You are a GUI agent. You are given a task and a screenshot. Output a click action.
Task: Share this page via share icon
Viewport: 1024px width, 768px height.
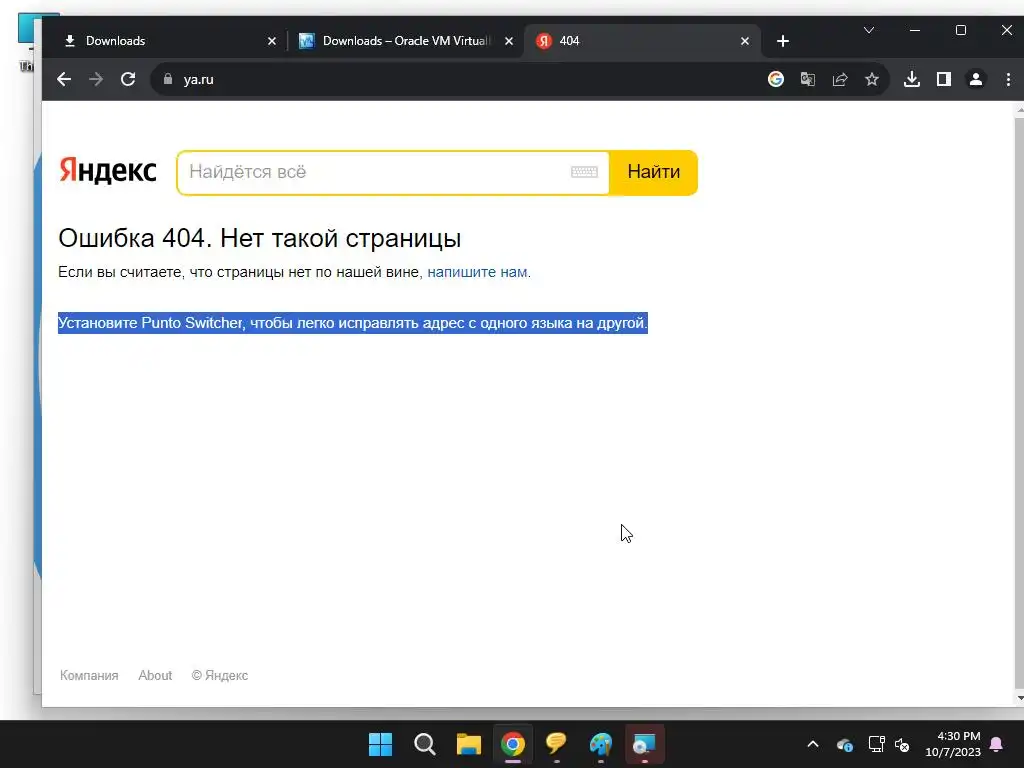pyautogui.click(x=840, y=80)
